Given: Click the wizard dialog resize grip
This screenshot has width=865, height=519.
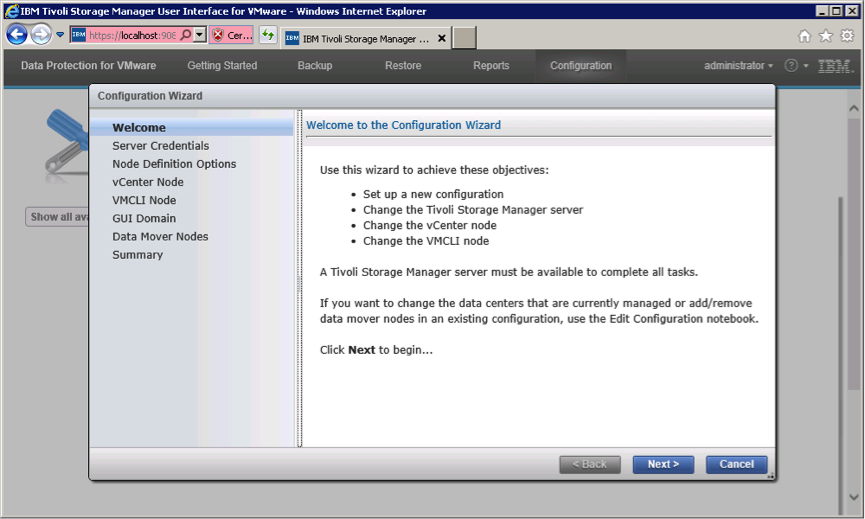Looking at the screenshot, I should point(771,475).
